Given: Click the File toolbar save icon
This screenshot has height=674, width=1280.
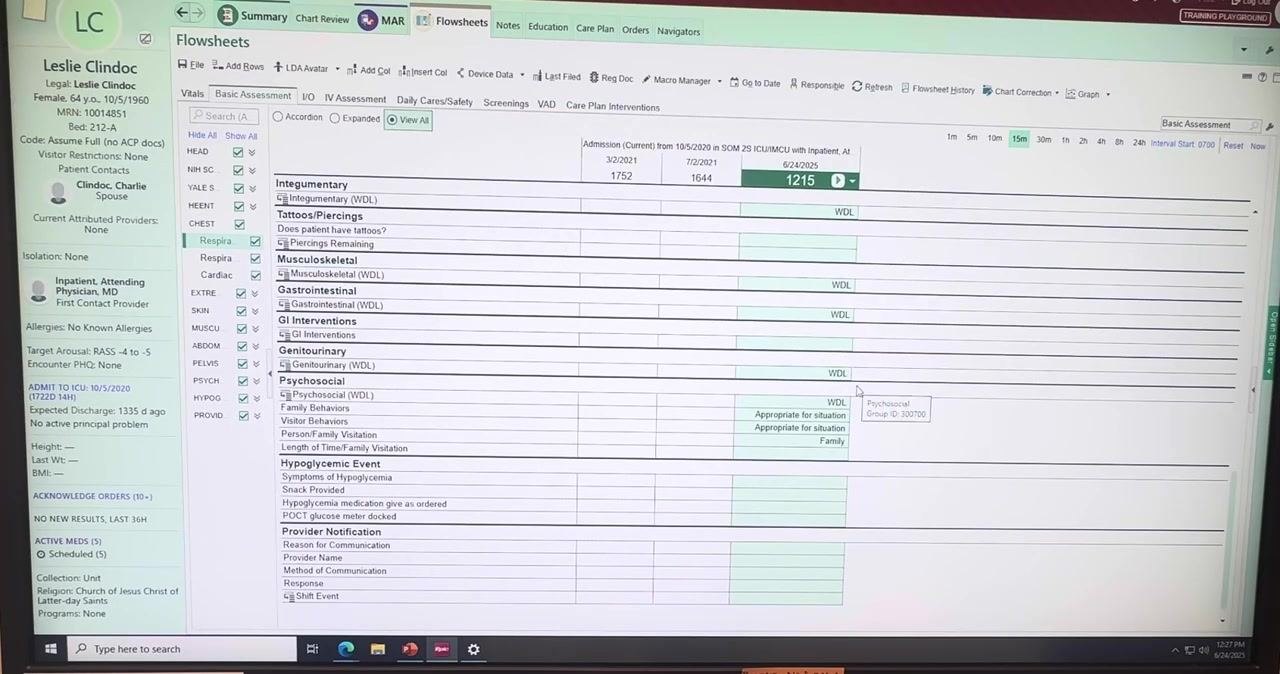Looking at the screenshot, I should click(182, 65).
